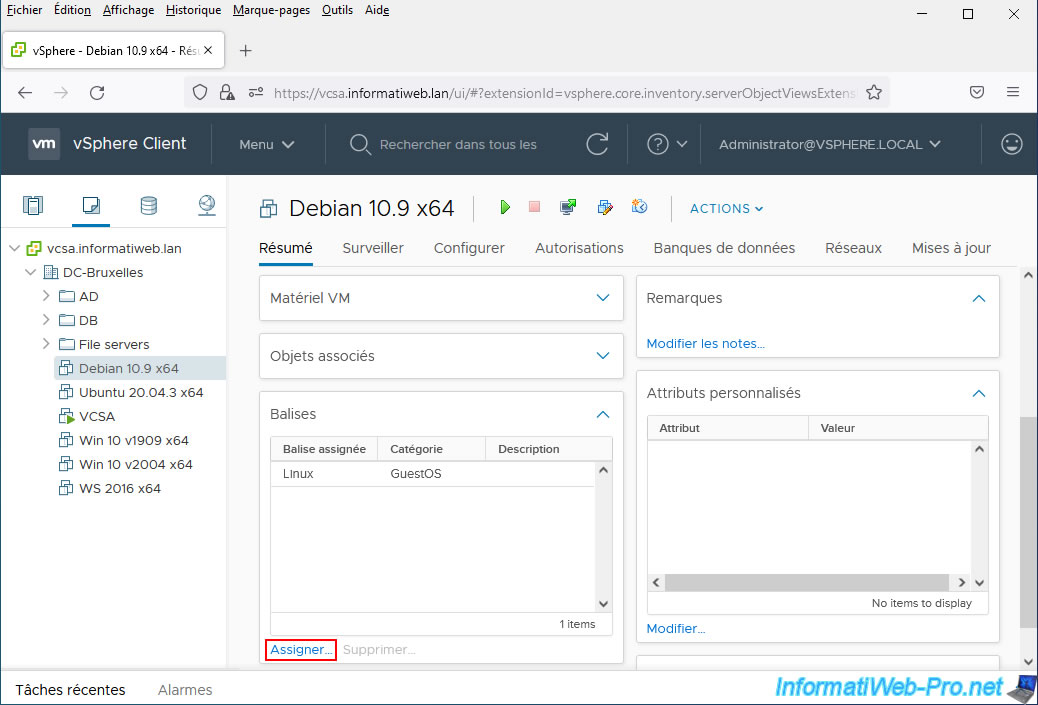Open the ACTIONS dropdown menu

tap(726, 208)
